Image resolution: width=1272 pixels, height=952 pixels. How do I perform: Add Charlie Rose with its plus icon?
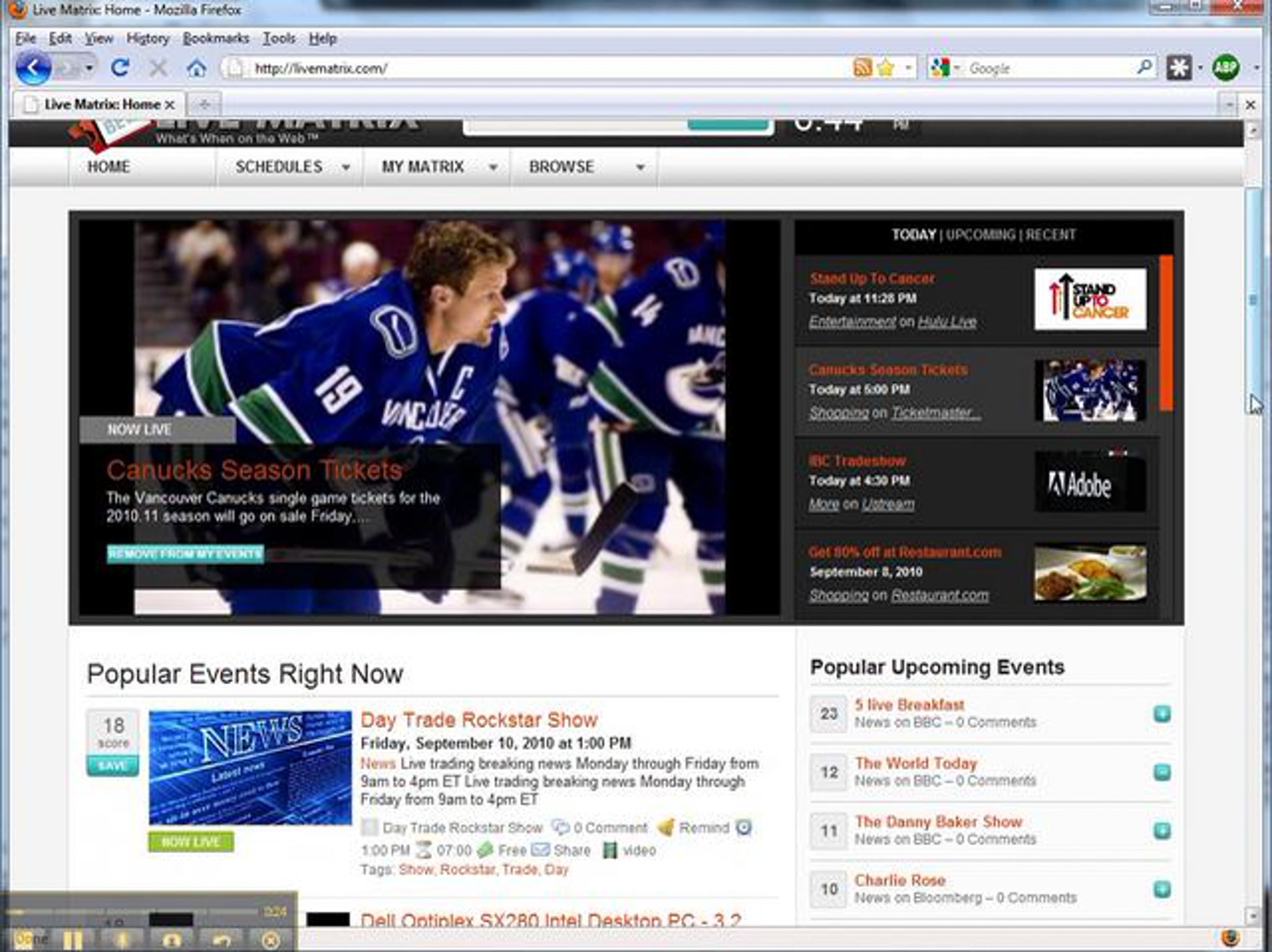[1162, 889]
